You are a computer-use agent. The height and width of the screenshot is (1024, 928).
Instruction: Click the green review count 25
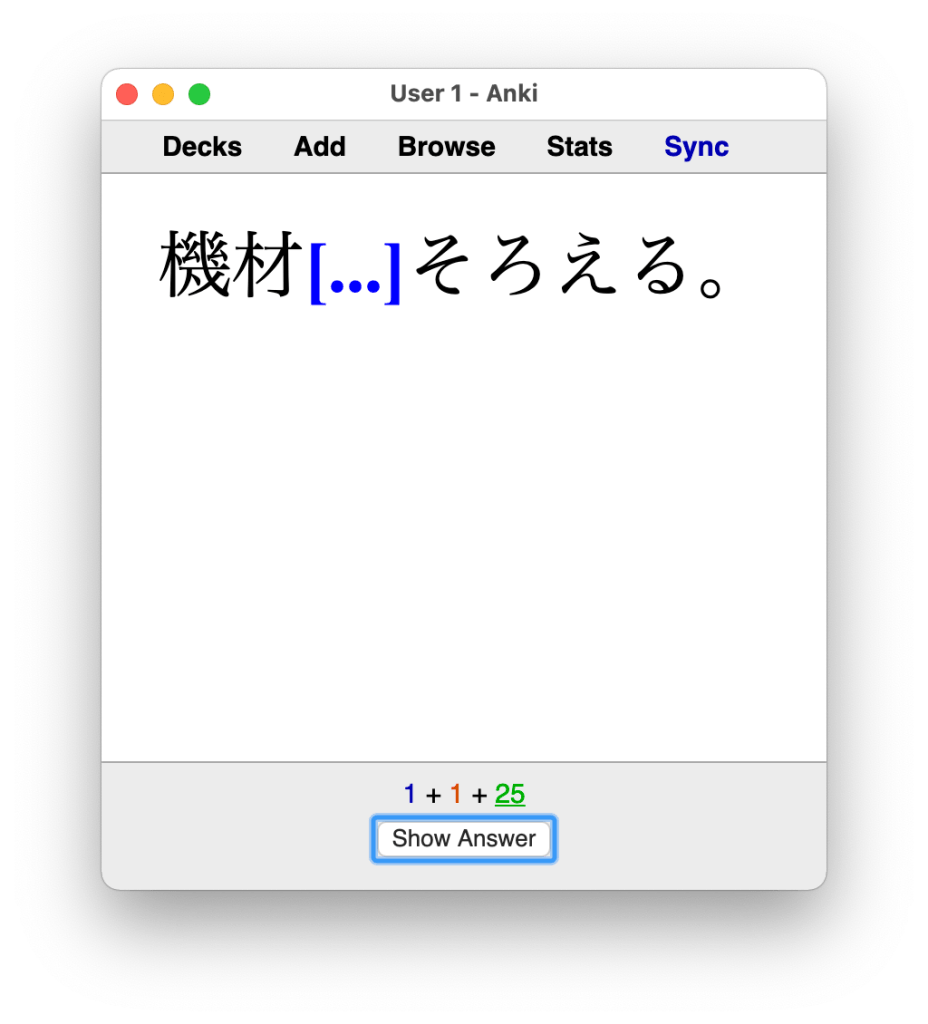(510, 794)
